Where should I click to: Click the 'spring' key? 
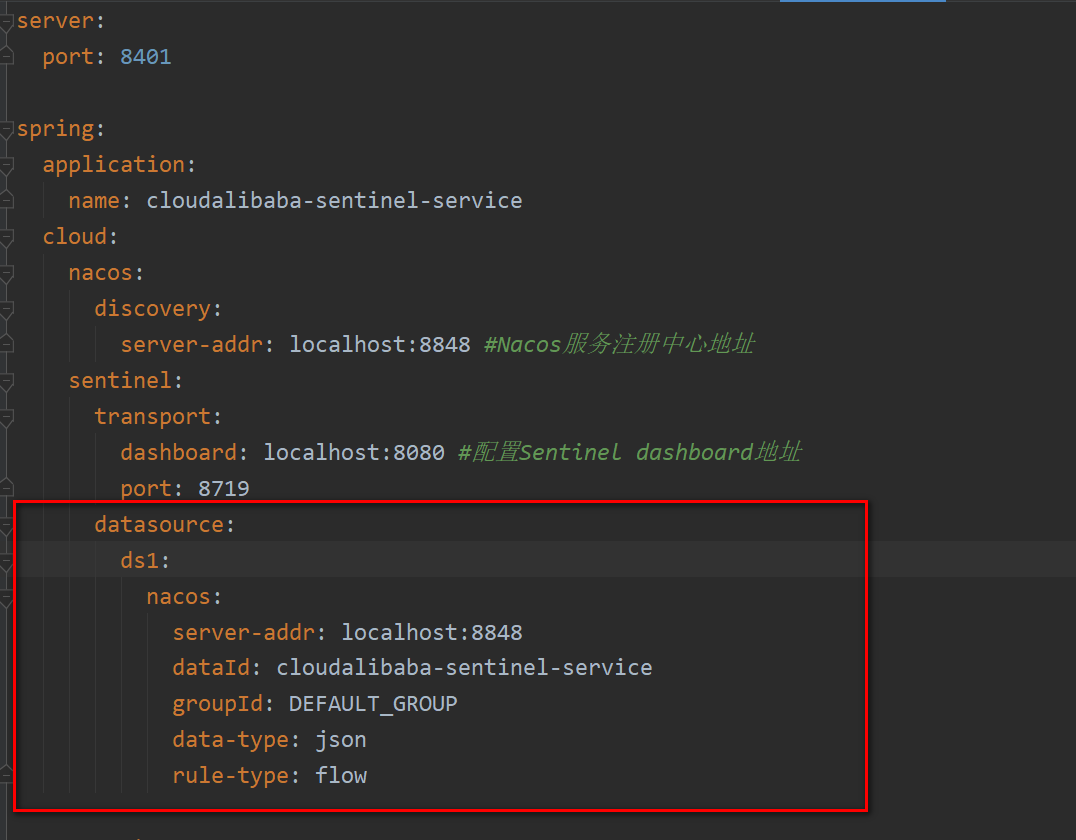pos(55,129)
